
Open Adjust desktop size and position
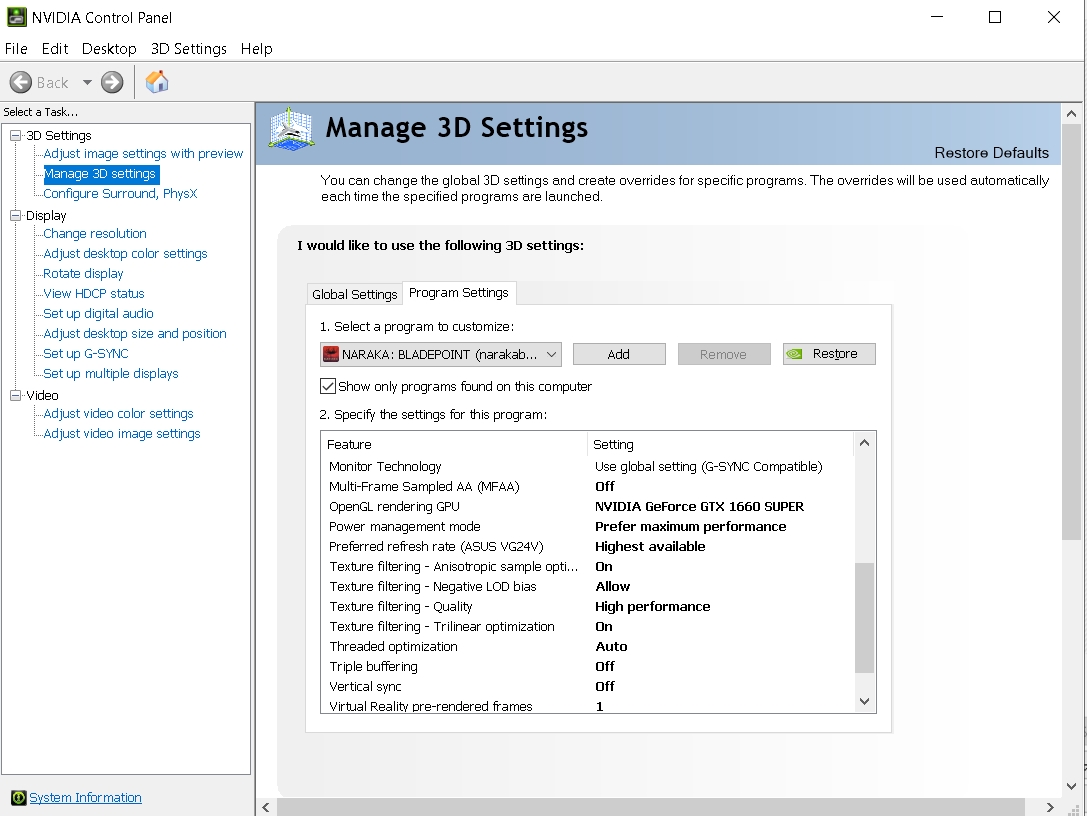135,333
